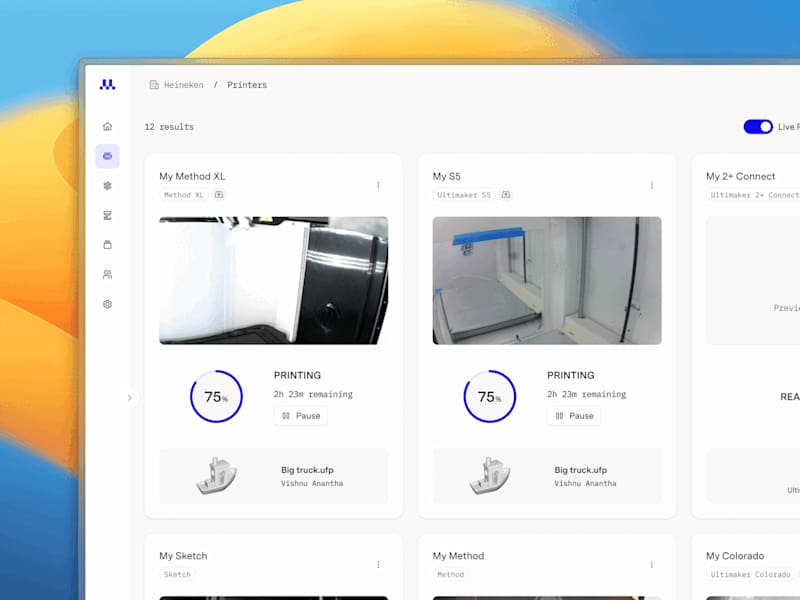800x600 pixels.
Task: Click the icon beside the Method XL tag
Action: click(x=219, y=194)
